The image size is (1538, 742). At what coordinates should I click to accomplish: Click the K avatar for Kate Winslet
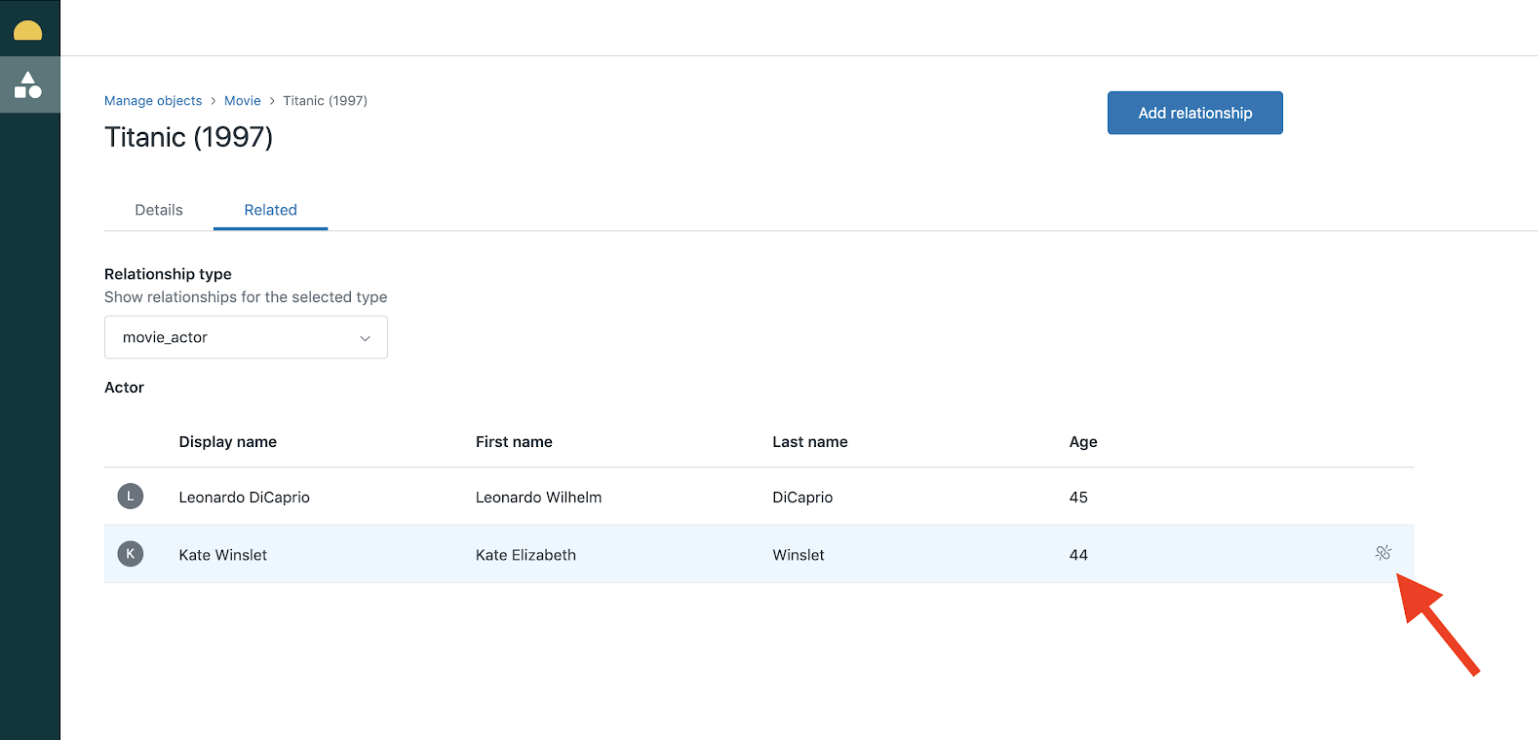(x=130, y=554)
